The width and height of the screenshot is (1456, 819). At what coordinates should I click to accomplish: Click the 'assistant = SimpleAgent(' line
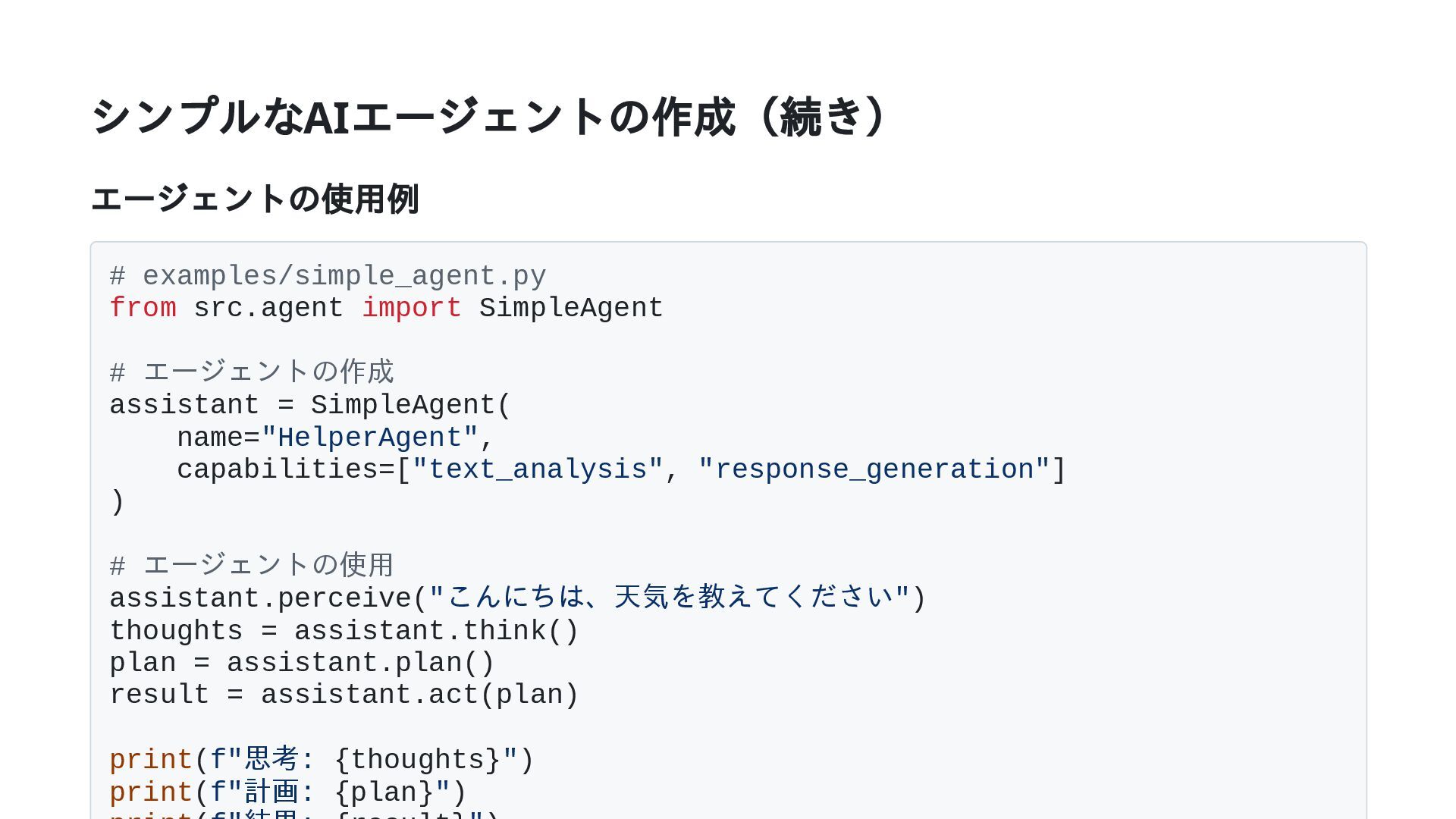(311, 405)
